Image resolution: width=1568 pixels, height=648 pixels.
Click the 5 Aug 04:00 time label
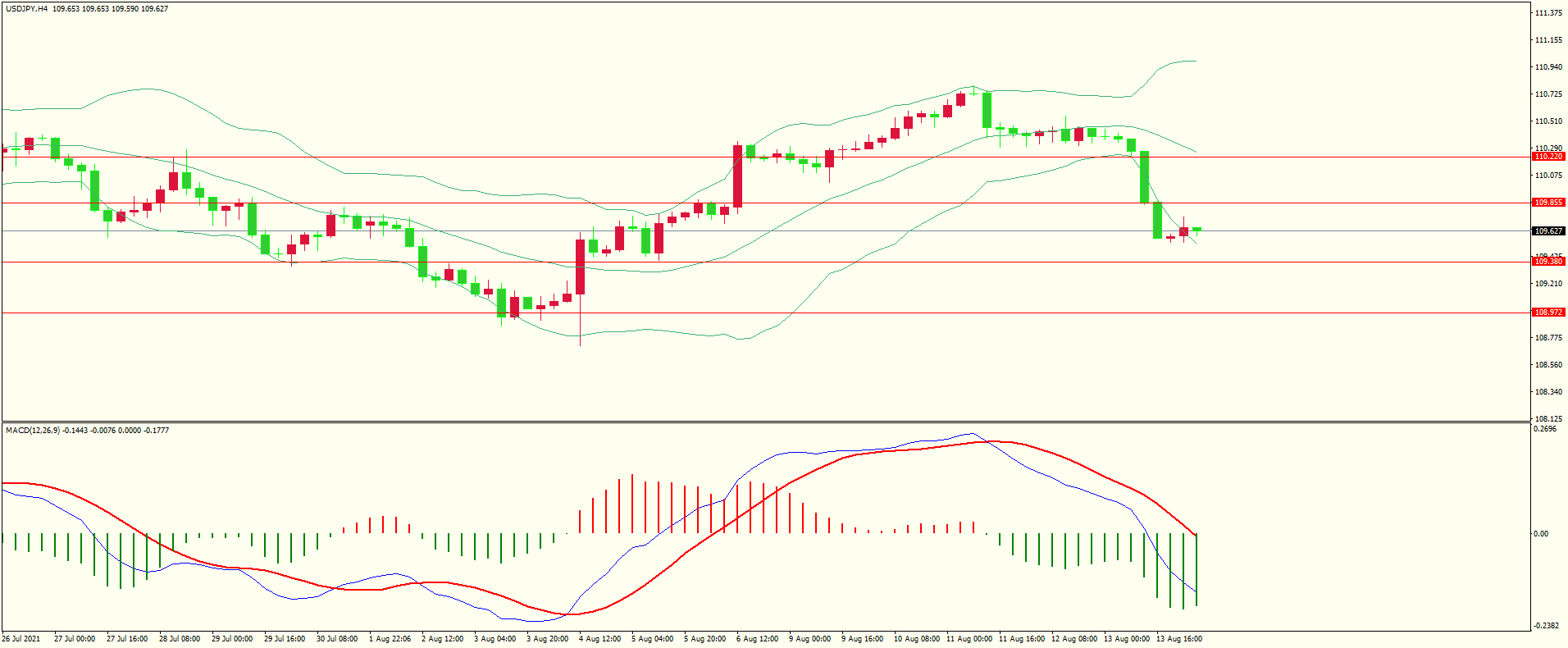652,639
